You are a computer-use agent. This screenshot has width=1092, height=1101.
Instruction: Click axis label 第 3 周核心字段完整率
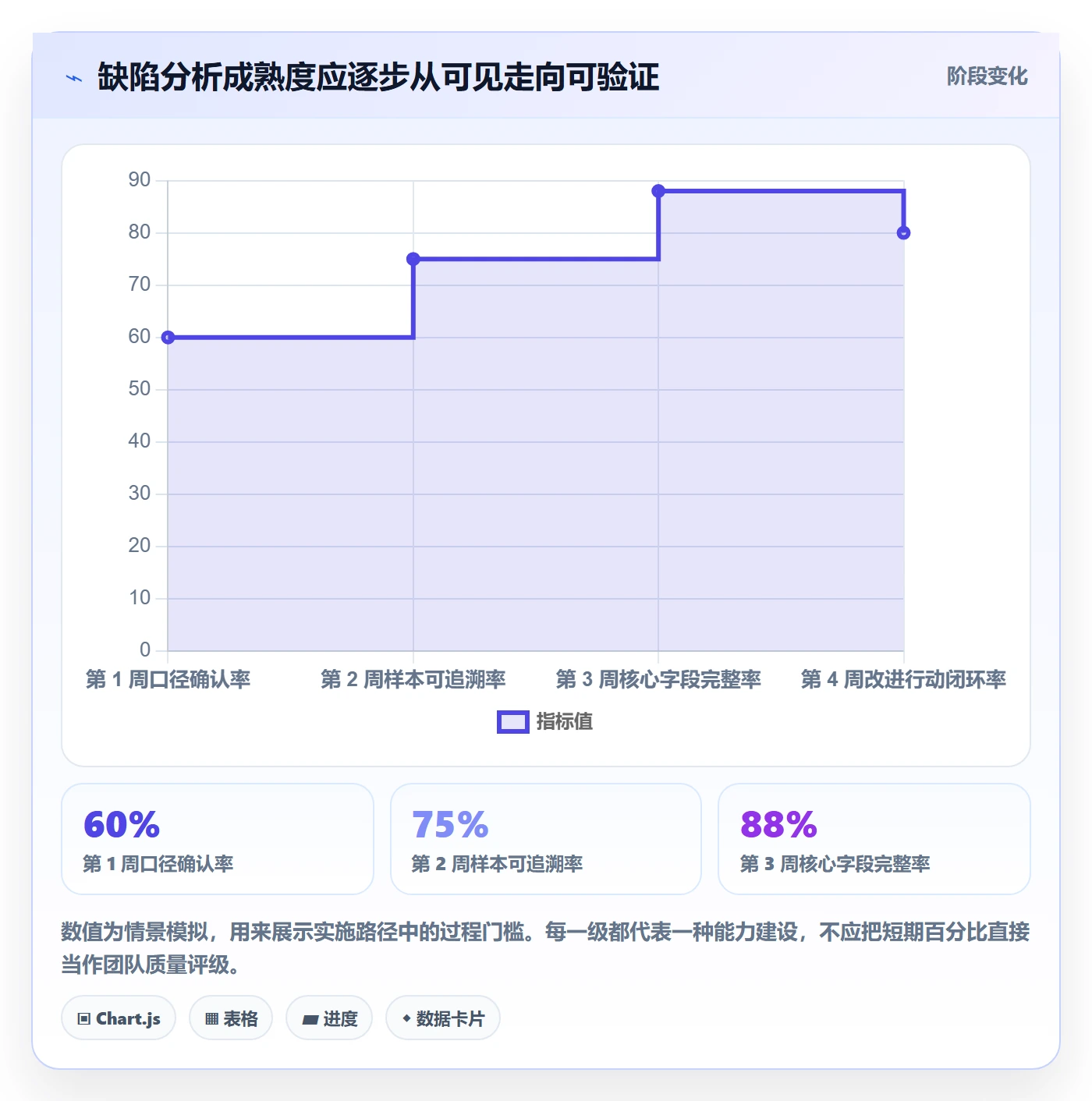[x=658, y=679]
